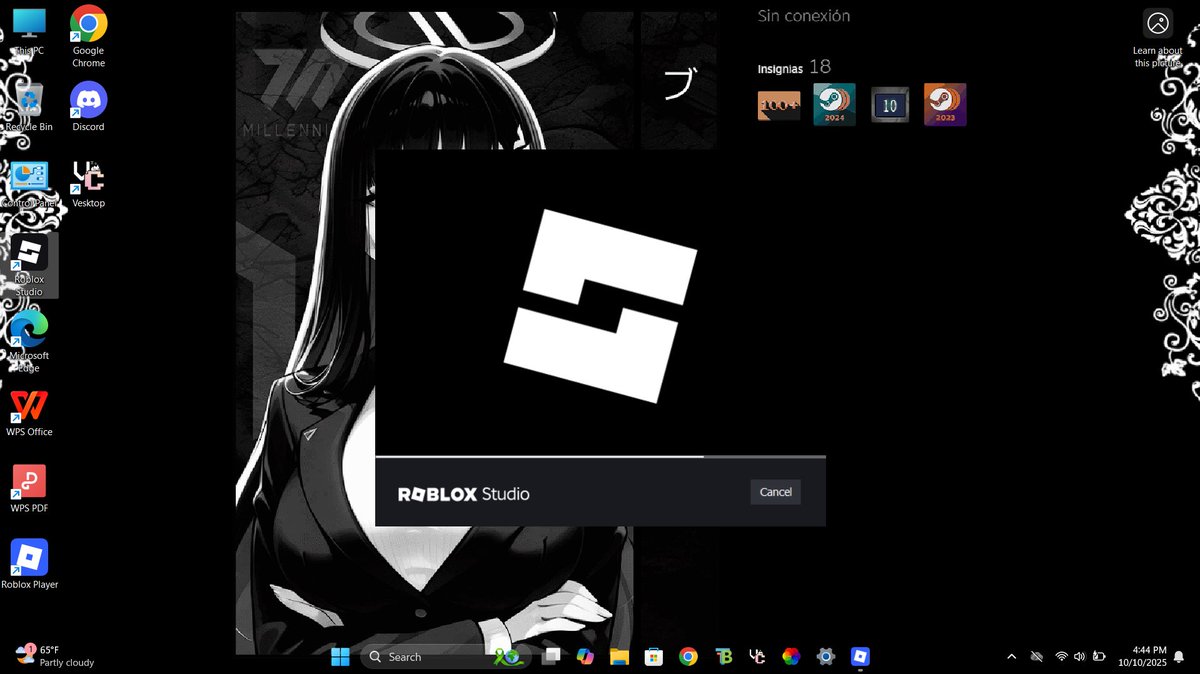1200x674 pixels.
Task: Click the Wi-Fi network tray icon
Action: (1061, 657)
